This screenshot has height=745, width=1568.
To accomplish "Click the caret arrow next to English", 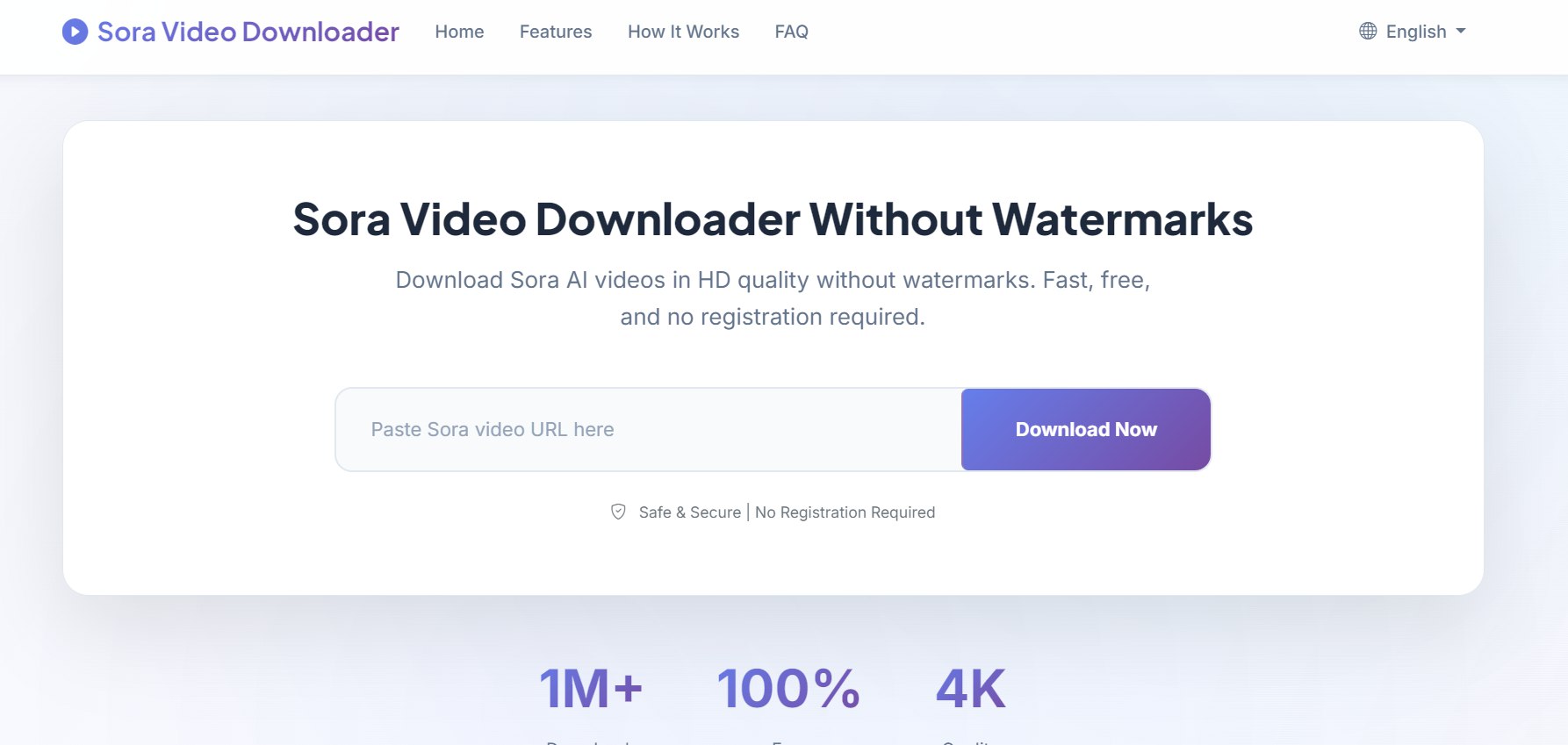I will [x=1461, y=32].
